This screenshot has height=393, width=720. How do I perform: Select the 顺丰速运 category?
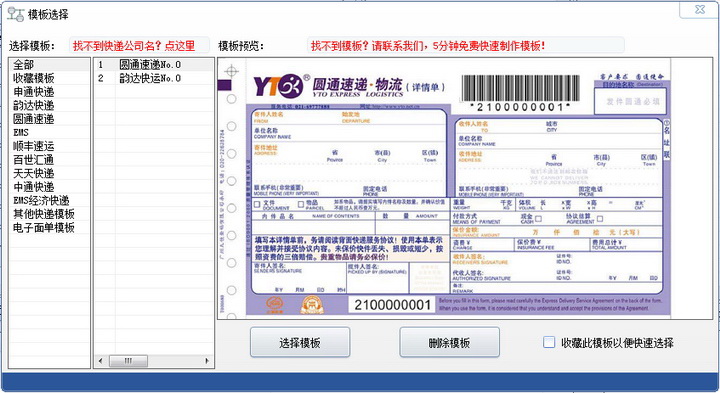pos(50,146)
